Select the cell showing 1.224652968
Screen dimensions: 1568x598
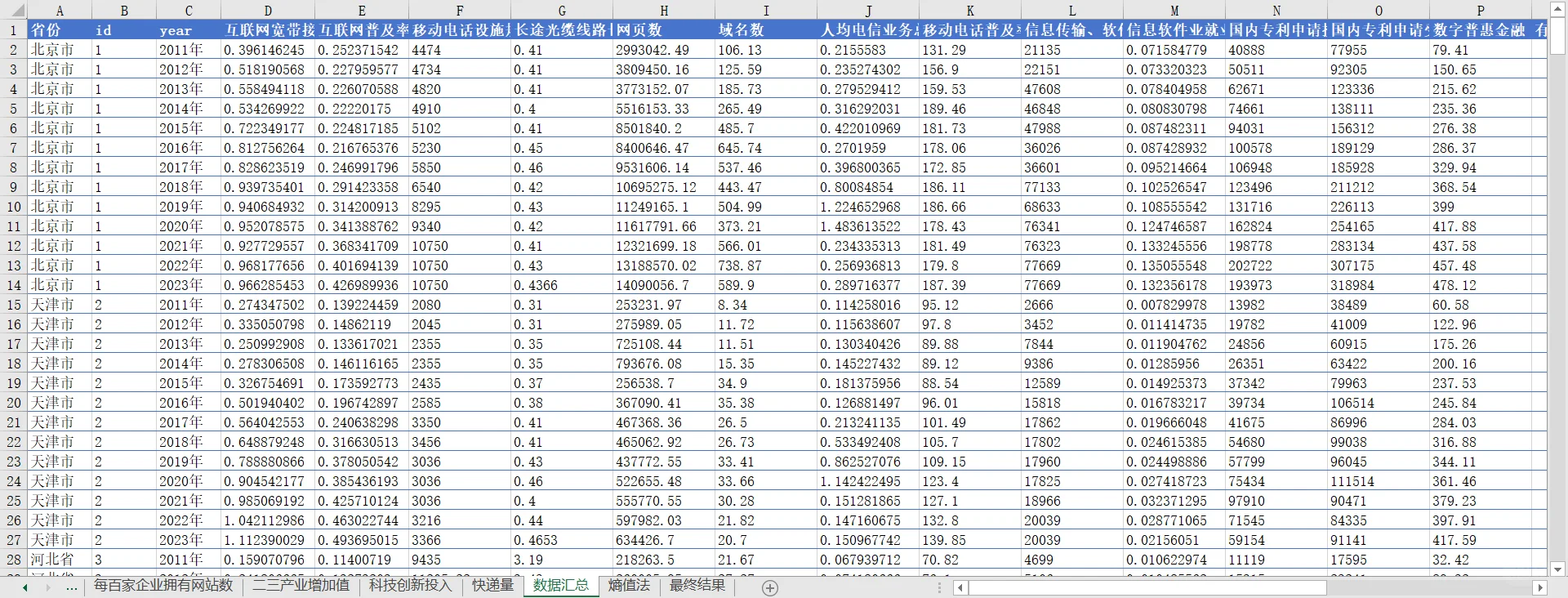pos(868,207)
